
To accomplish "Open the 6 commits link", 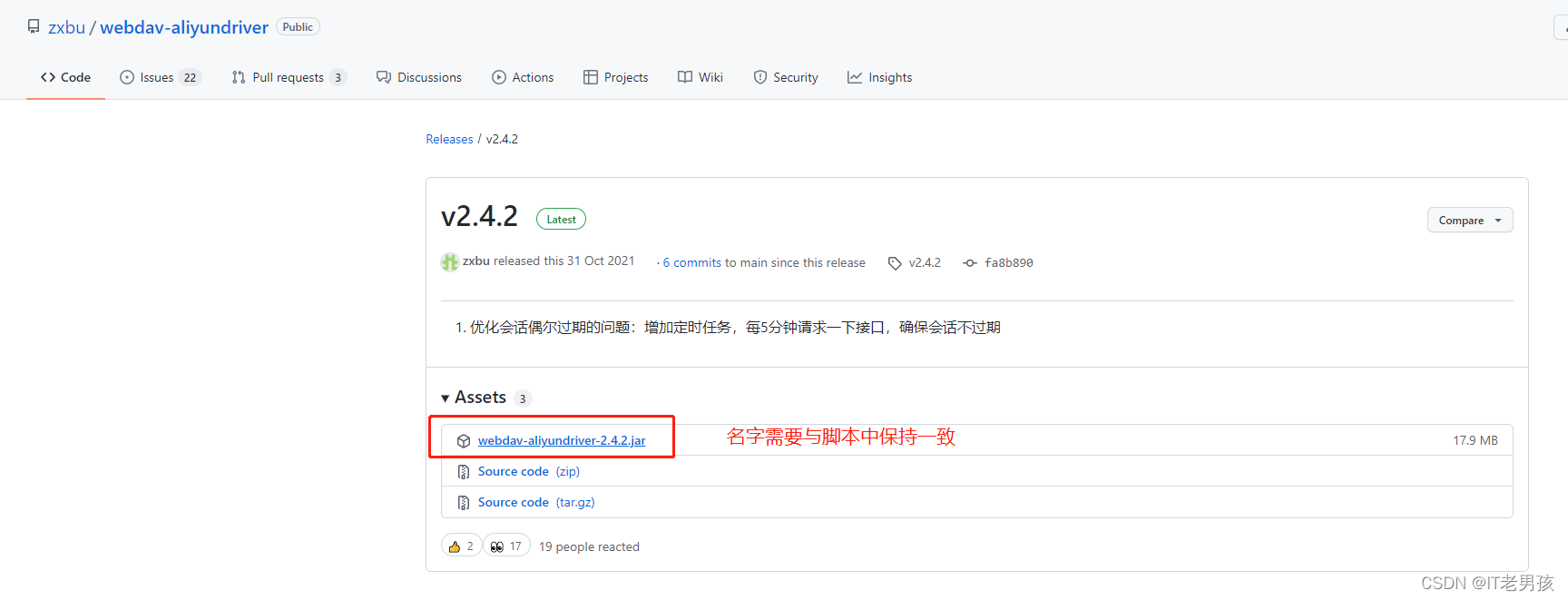I will tap(692, 262).
